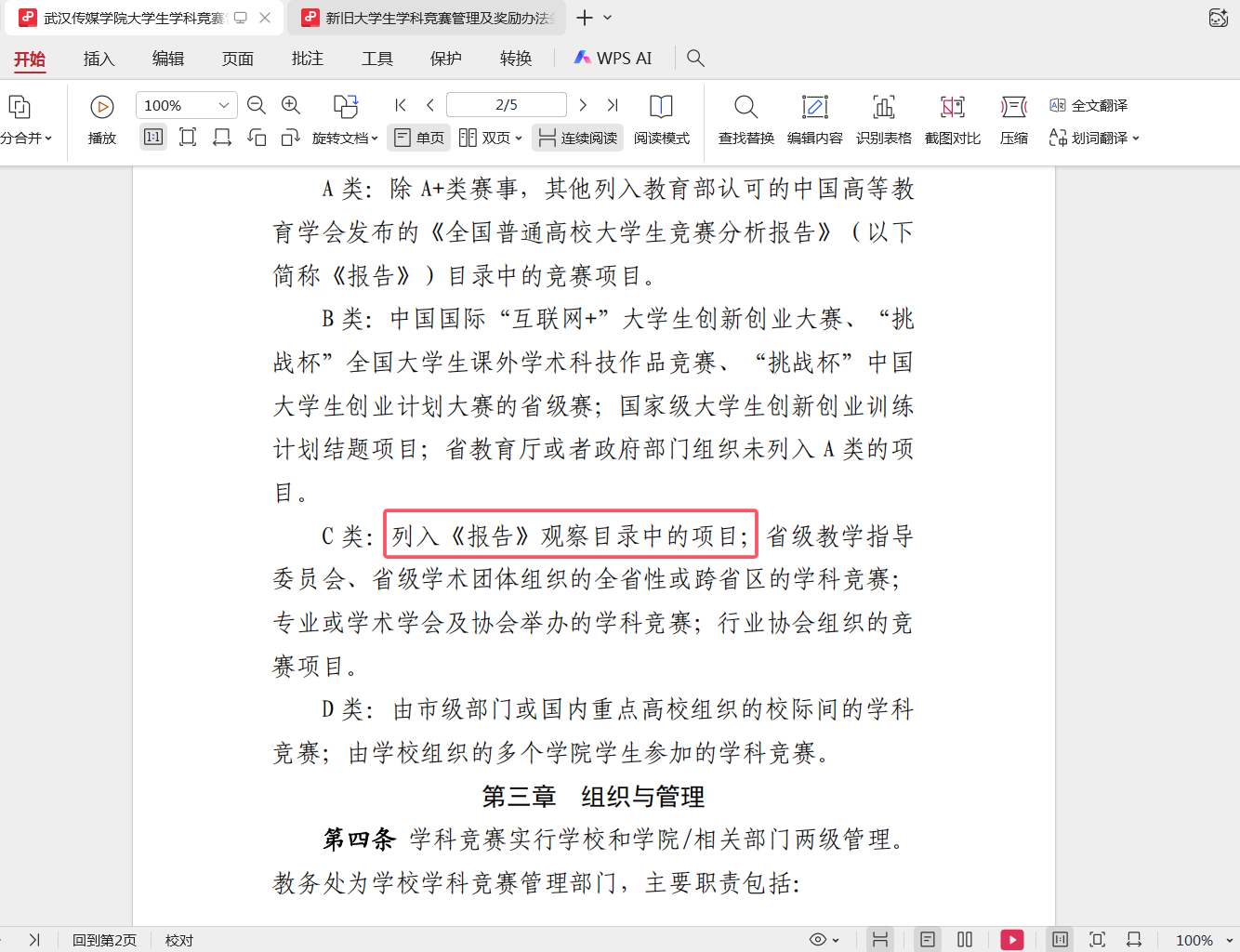Click the actual size 1:1 icon
Image resolution: width=1240 pixels, height=952 pixels.
point(153,138)
